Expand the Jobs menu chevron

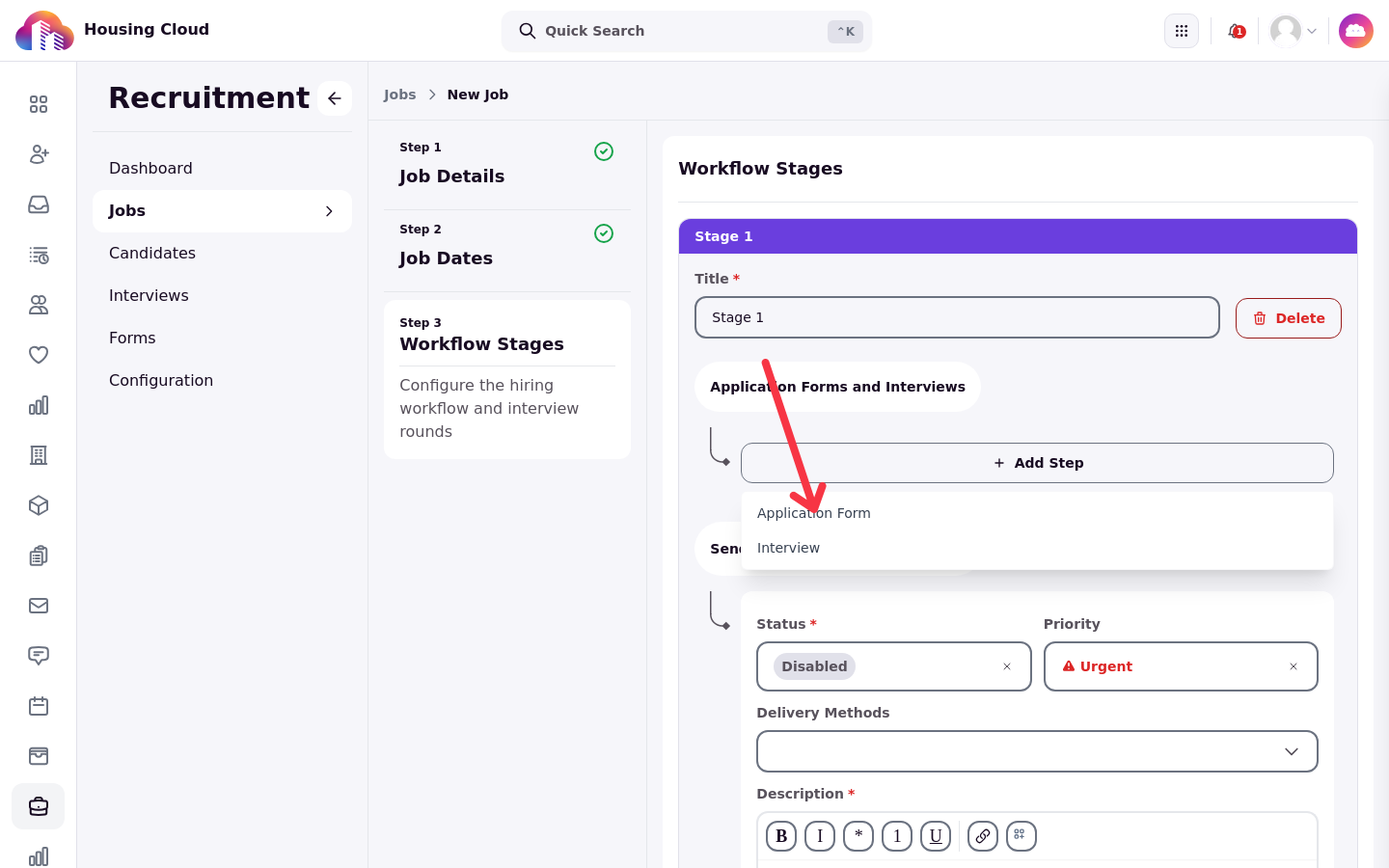[329, 211]
